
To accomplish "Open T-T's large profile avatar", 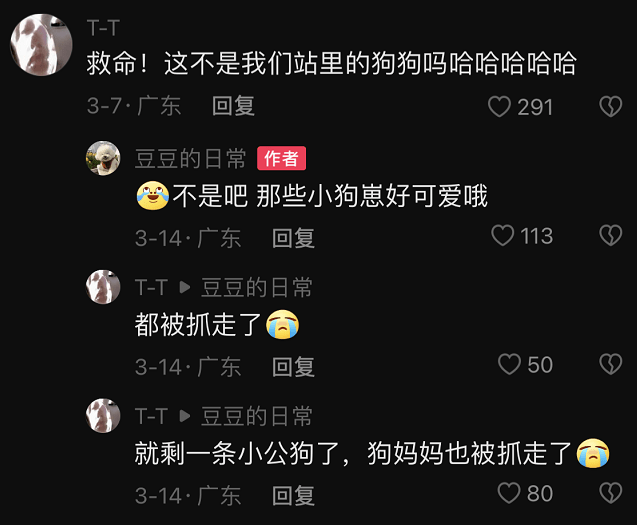I will (x=41, y=45).
